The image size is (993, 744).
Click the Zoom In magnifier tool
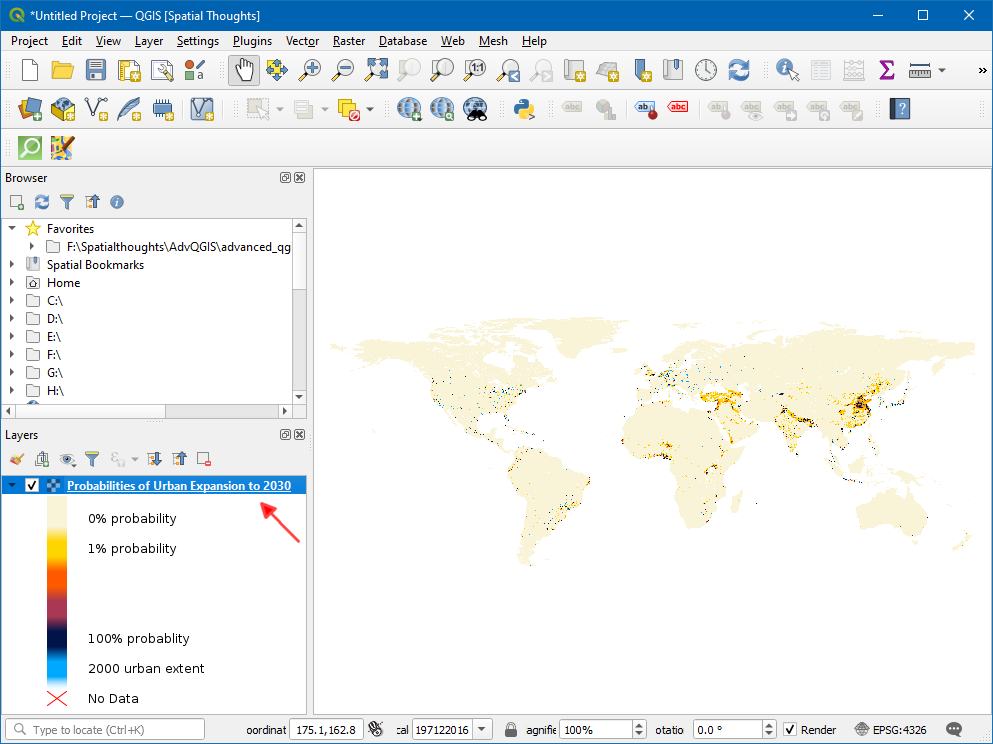[x=311, y=70]
